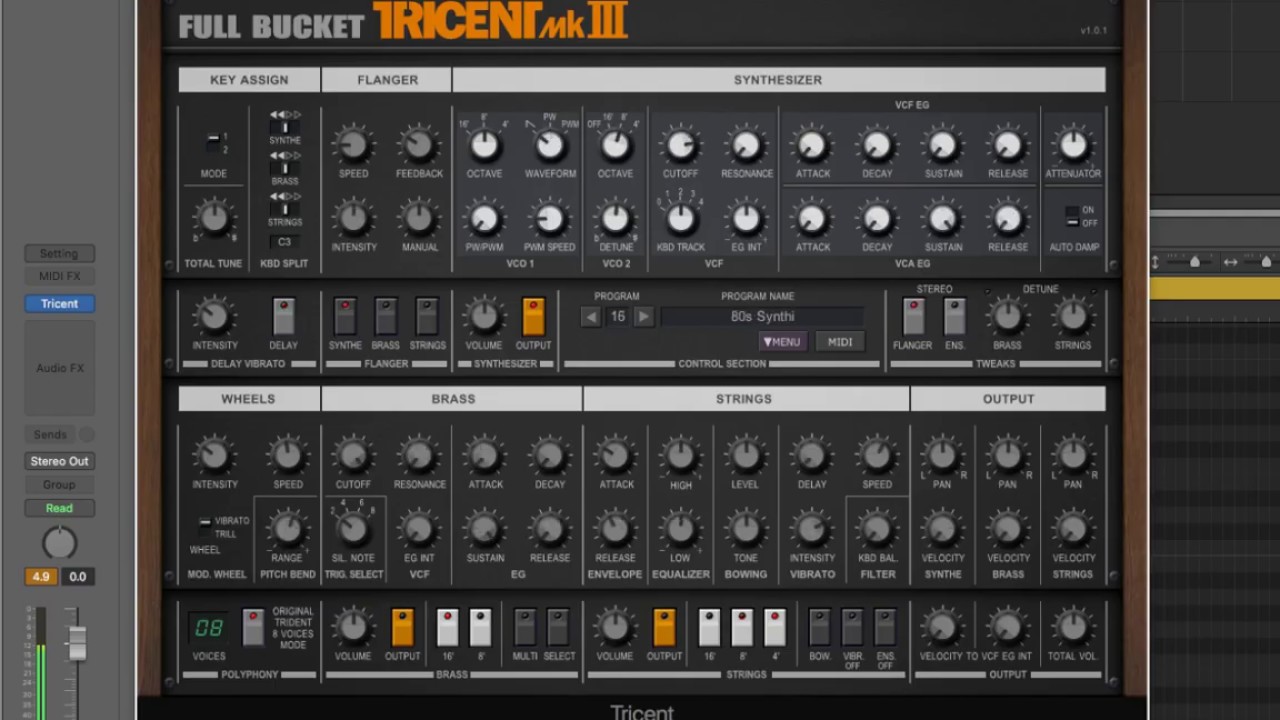Click the Strings Equalizer HIGH knob
This screenshot has width=1280, height=720.
680,455
